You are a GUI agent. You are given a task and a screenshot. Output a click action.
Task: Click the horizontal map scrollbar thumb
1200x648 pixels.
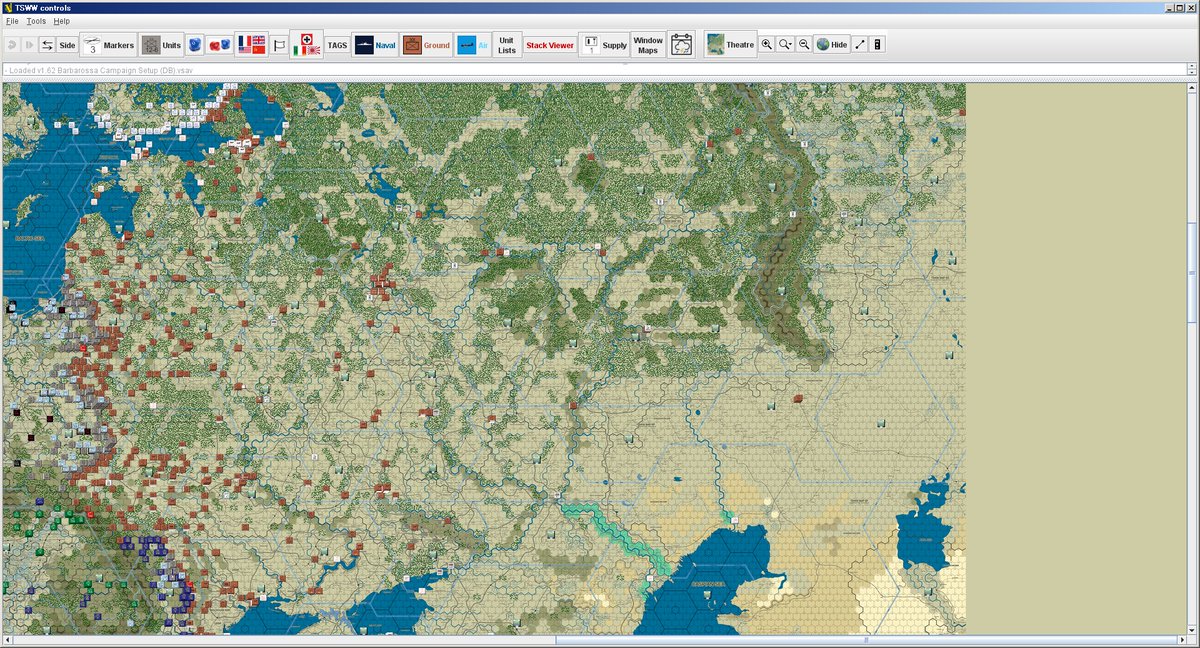point(866,640)
